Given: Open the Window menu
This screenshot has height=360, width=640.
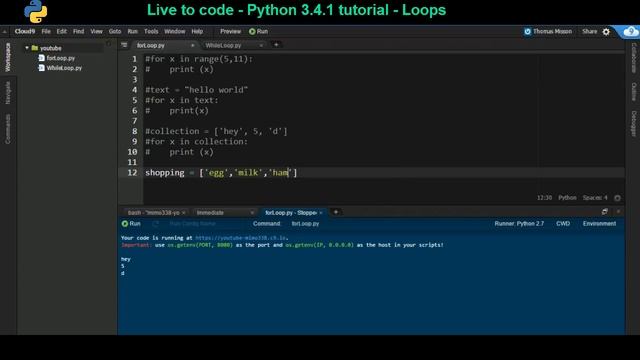Looking at the screenshot, I should (174, 31).
